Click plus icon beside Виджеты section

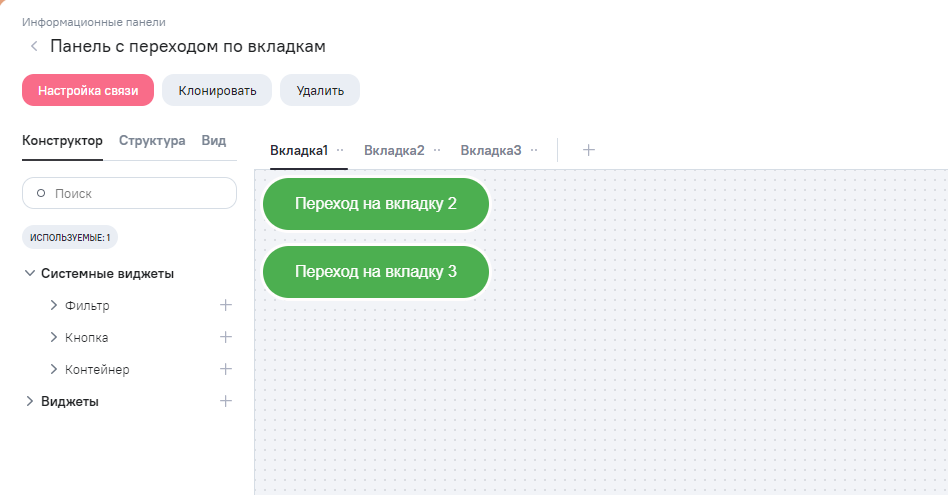point(226,401)
